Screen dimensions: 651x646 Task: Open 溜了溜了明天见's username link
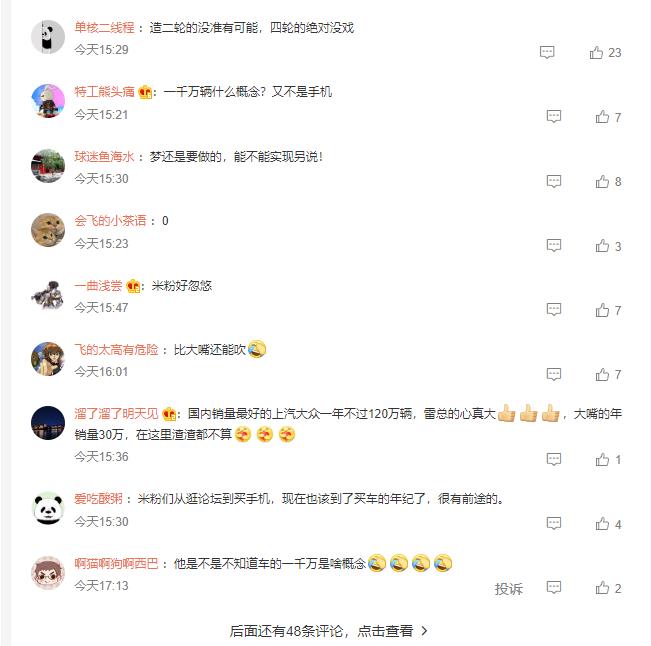click(116, 414)
